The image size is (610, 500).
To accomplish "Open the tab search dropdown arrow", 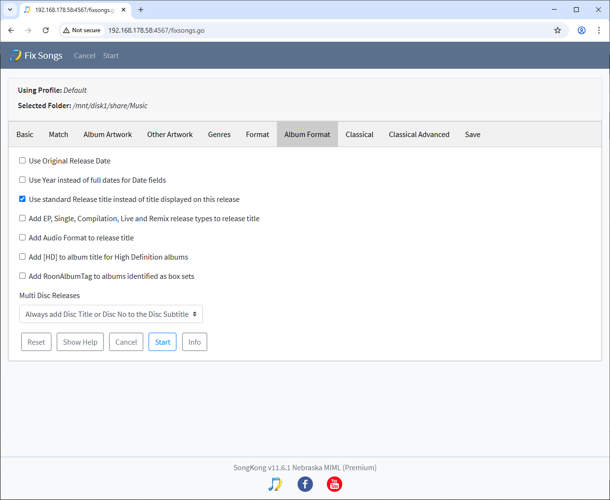I will (10, 10).
